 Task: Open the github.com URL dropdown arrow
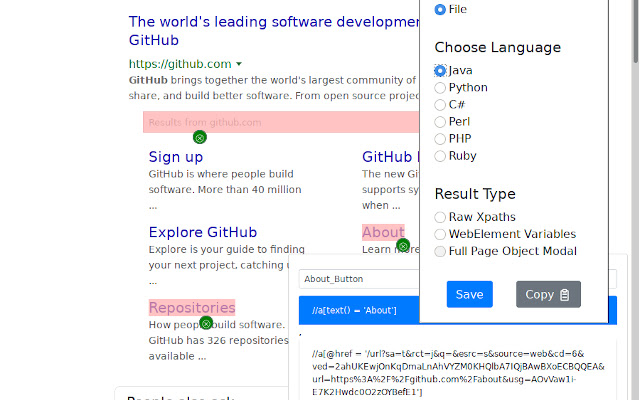[239, 64]
